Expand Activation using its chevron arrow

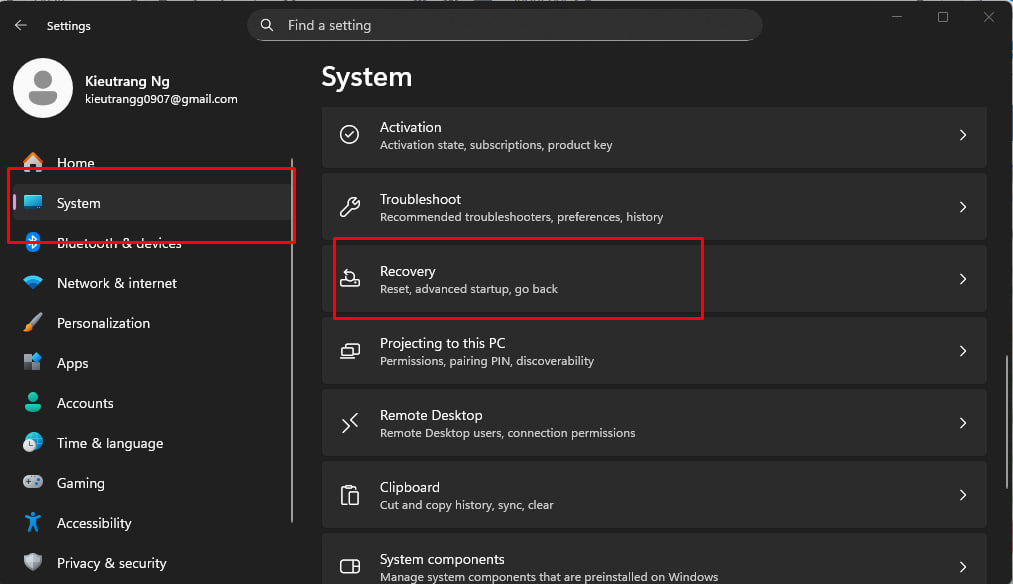962,135
